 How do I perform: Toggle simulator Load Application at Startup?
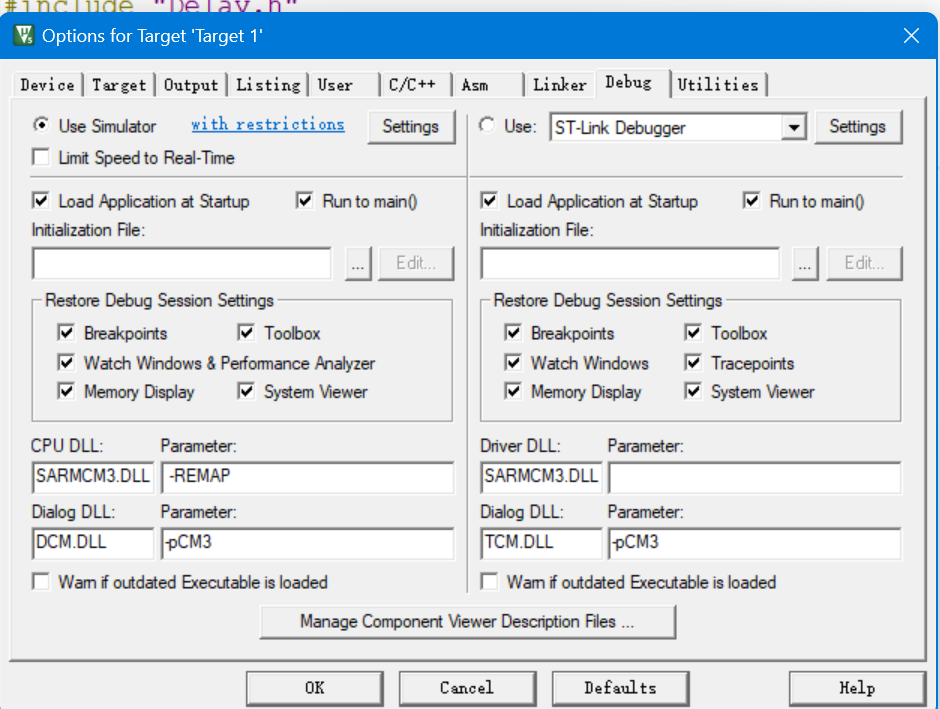(x=41, y=201)
